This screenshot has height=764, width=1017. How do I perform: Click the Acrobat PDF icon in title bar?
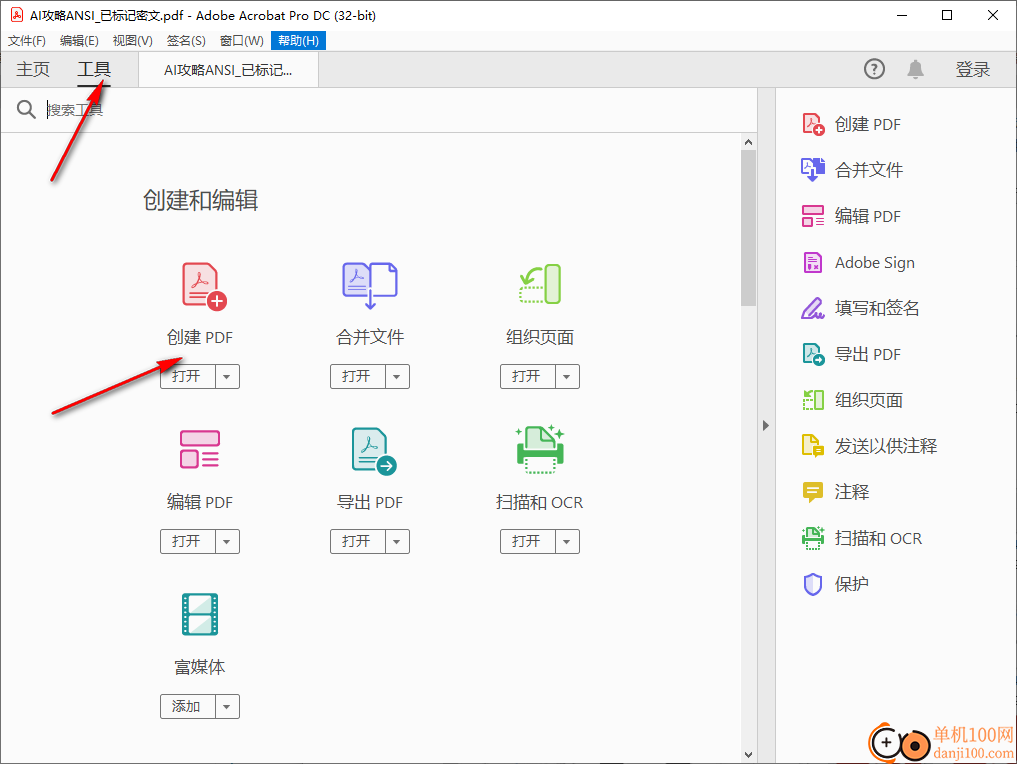pyautogui.click(x=17, y=15)
